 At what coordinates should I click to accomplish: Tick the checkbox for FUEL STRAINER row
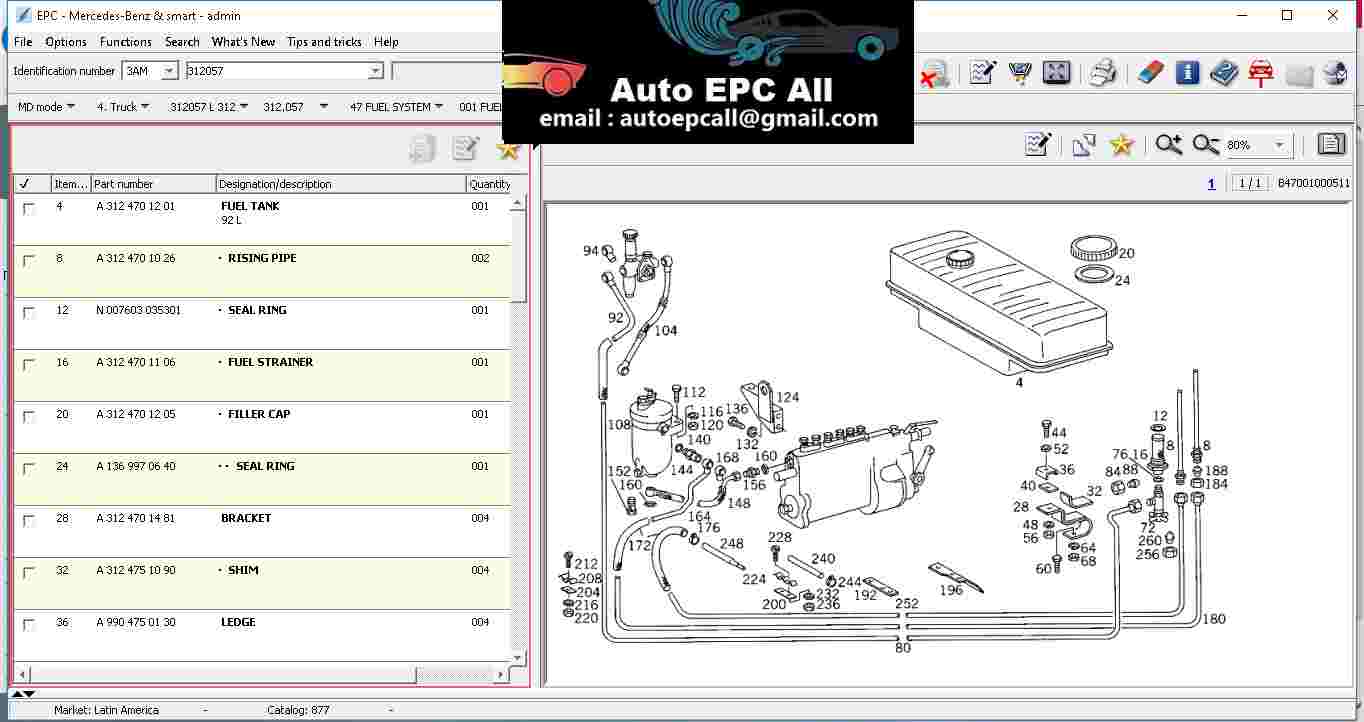tap(29, 365)
